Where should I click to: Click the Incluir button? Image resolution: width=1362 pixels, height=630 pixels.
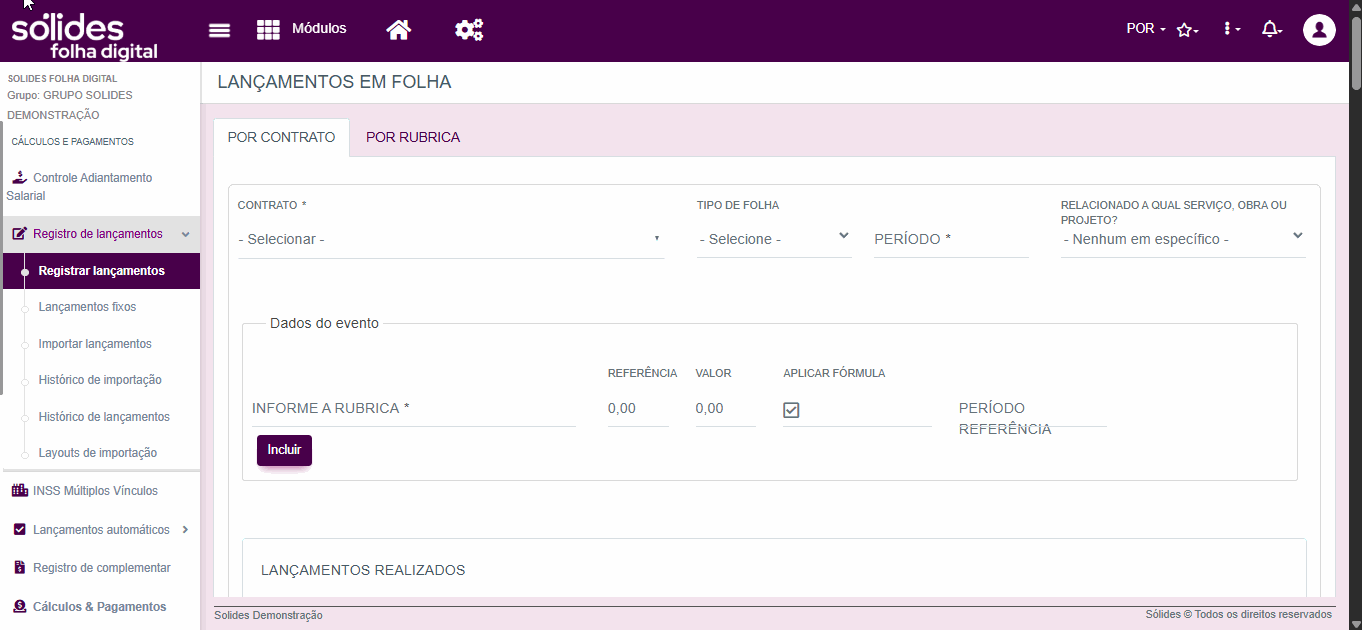click(284, 450)
